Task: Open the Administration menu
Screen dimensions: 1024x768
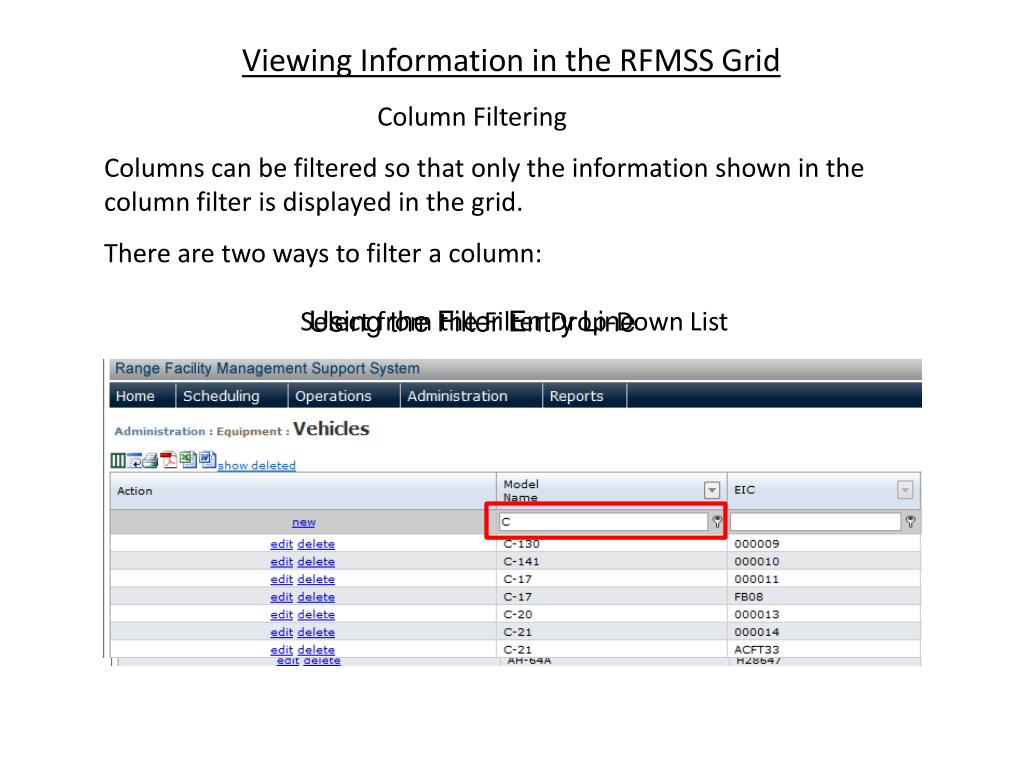Action: (x=457, y=396)
